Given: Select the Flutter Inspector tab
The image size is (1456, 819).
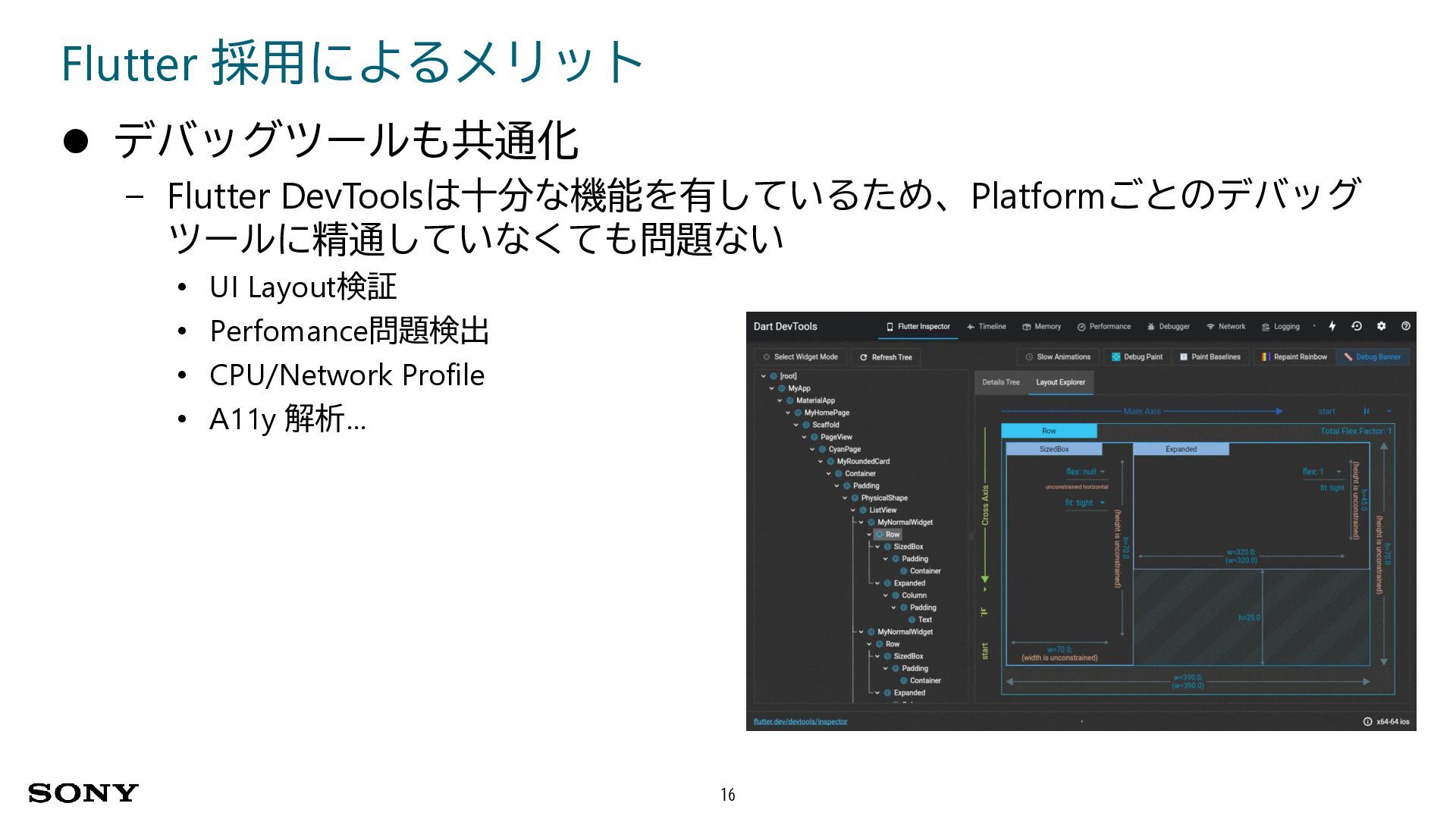Looking at the screenshot, I should (x=918, y=327).
